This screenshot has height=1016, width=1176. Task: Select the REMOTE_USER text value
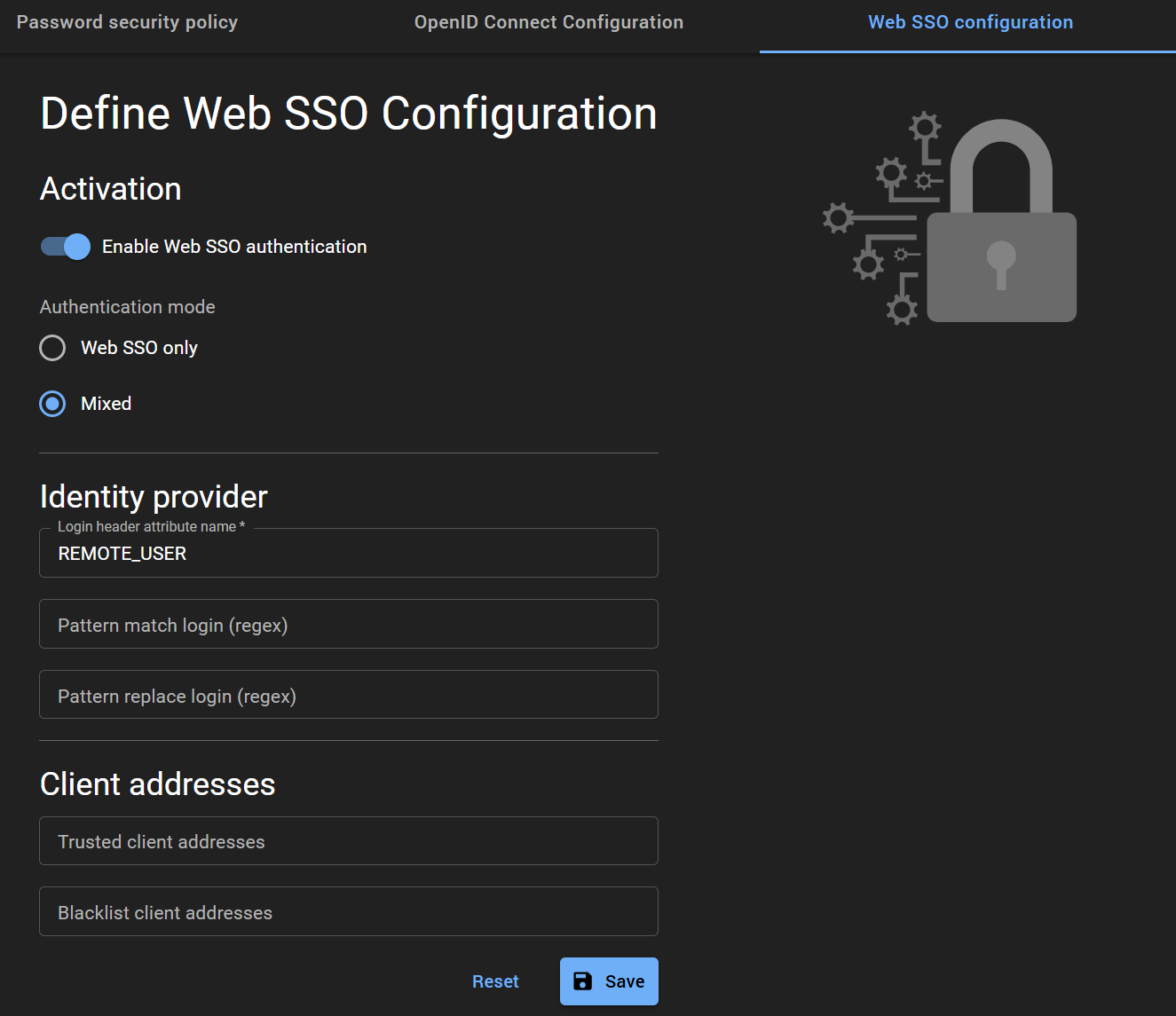pos(122,553)
